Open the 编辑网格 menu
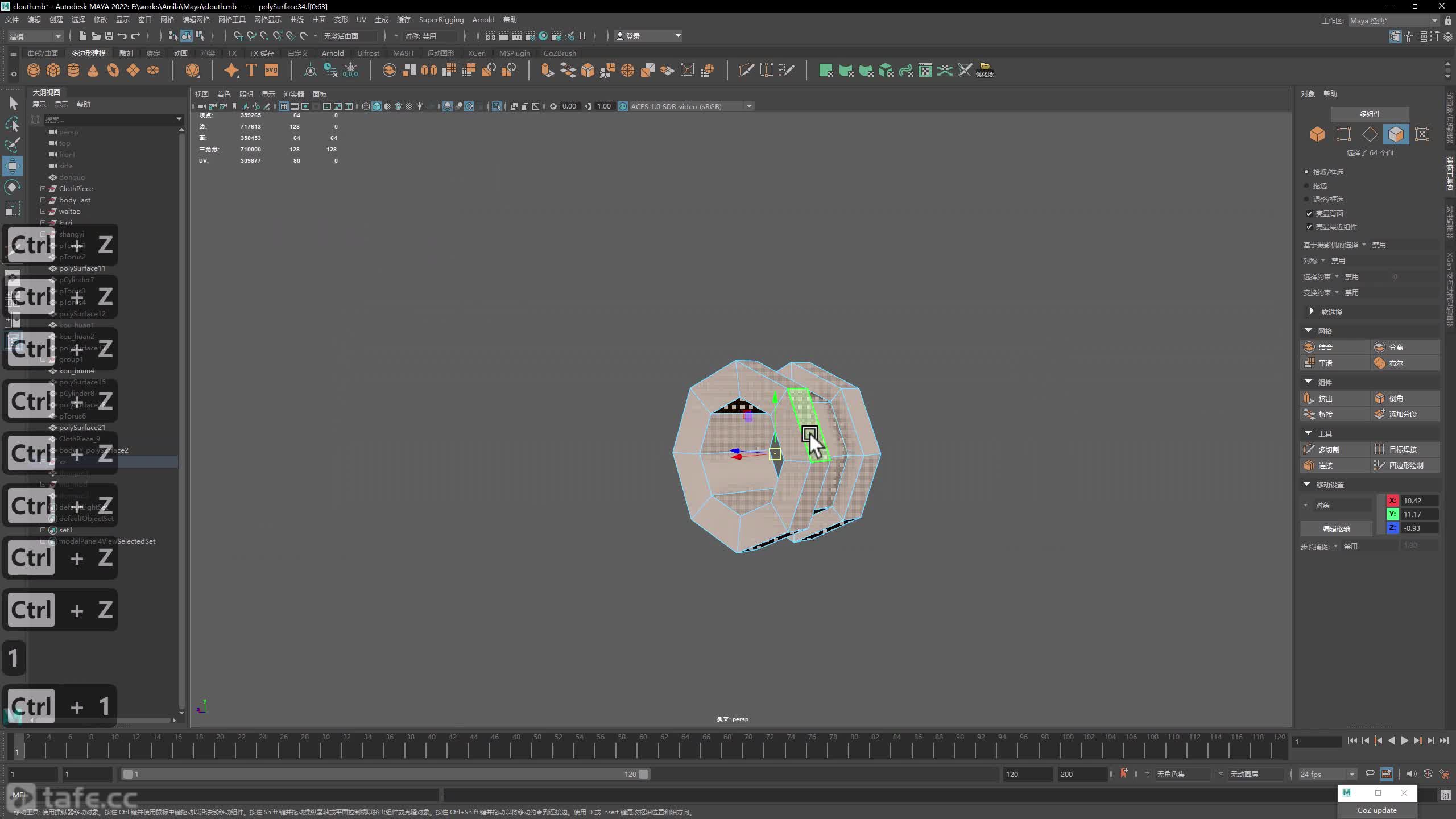 click(196, 20)
